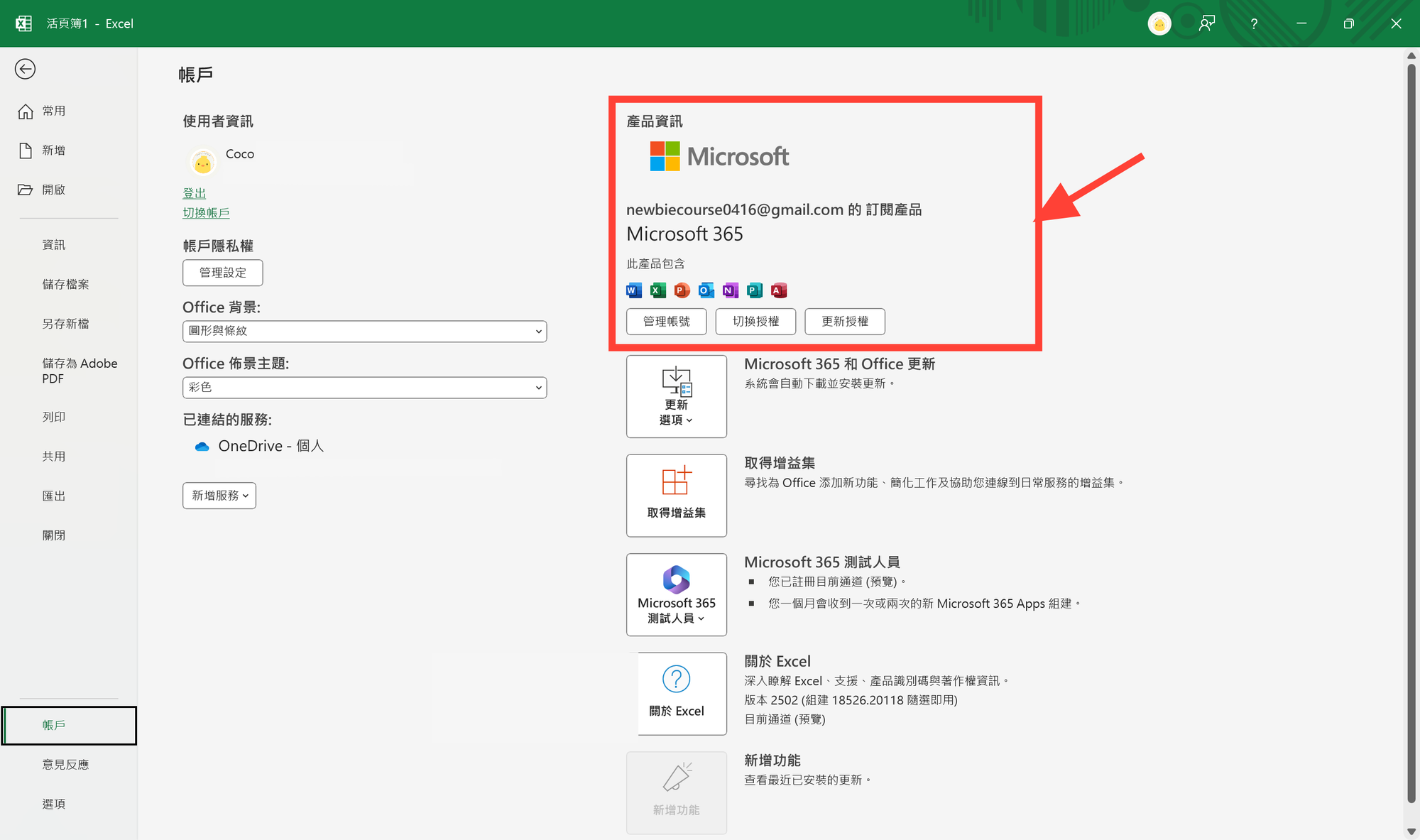Expand the Office 背景 dropdown
This screenshot has width=1420, height=840.
(364, 331)
